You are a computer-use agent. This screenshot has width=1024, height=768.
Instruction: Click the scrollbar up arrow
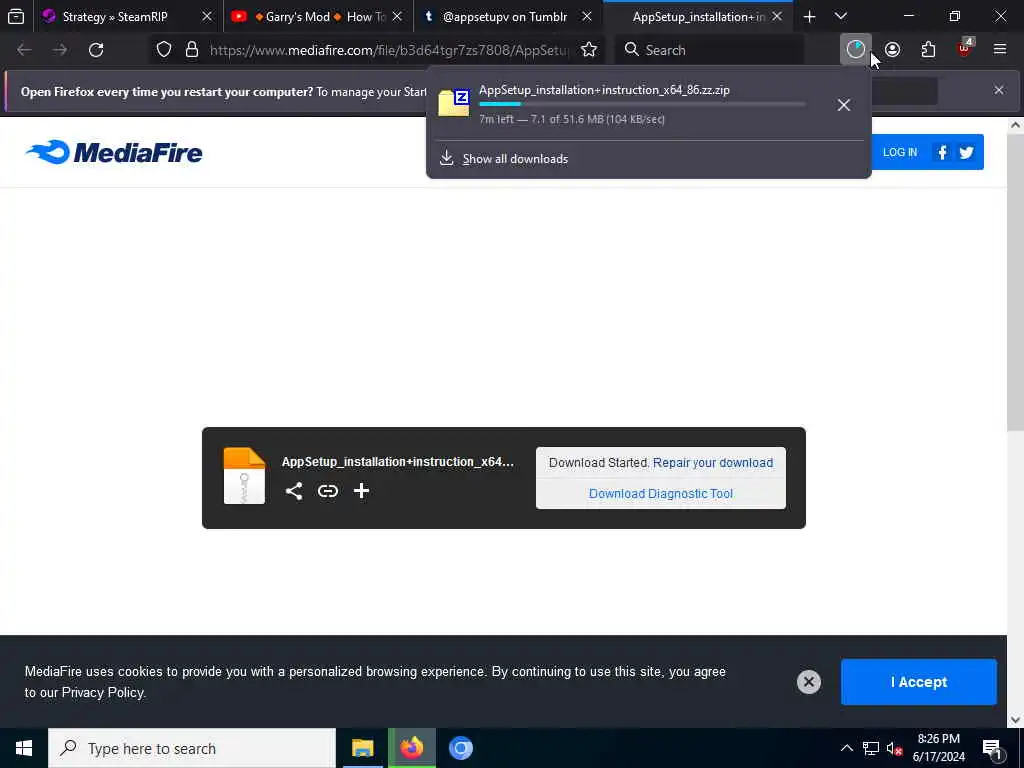1015,125
